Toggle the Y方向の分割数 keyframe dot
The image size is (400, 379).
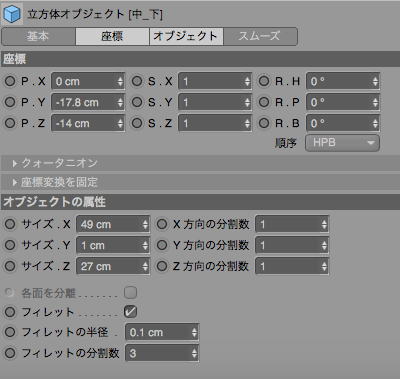[162, 245]
